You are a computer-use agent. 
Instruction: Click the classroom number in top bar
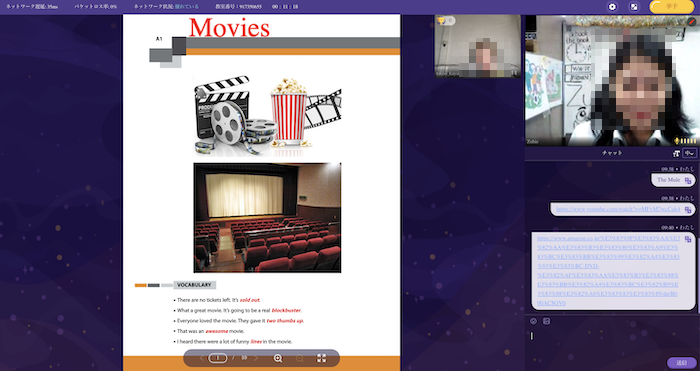pyautogui.click(x=238, y=7)
